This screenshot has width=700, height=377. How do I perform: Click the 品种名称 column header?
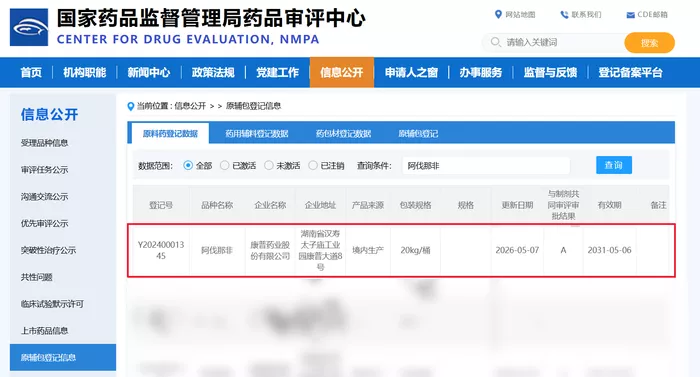click(217, 205)
